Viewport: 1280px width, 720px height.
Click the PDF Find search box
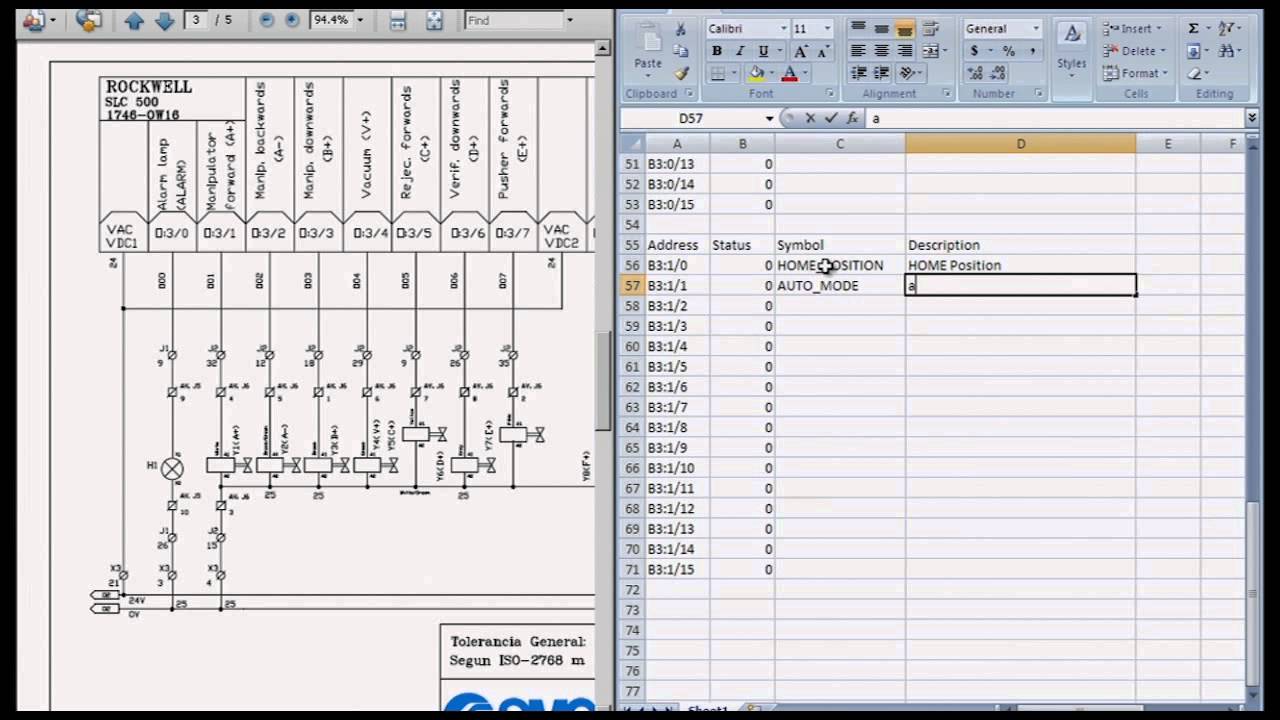click(514, 20)
